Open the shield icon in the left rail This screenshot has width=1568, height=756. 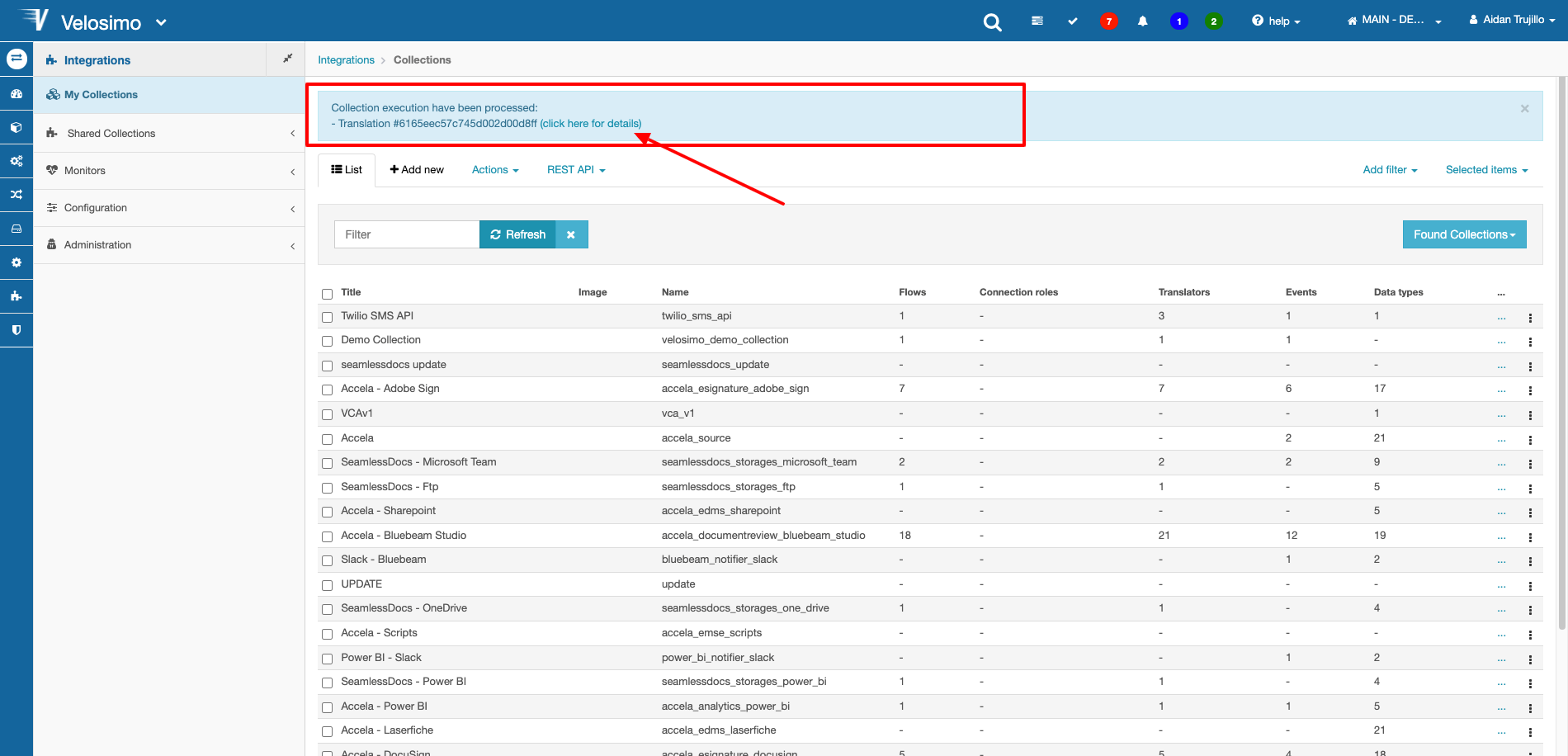(17, 330)
